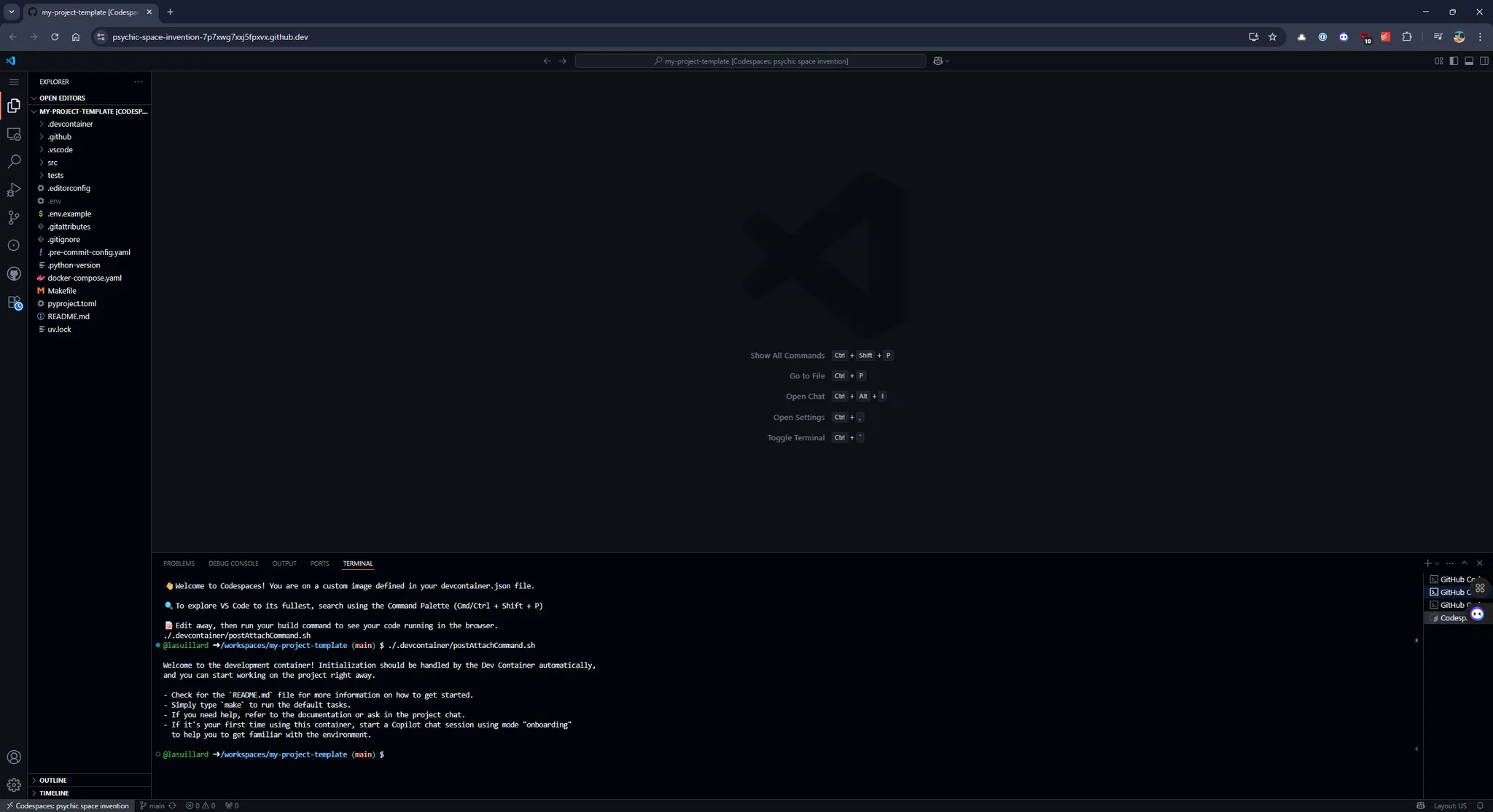Open the Source Control view
Viewport: 1493px width, 812px height.
point(14,218)
